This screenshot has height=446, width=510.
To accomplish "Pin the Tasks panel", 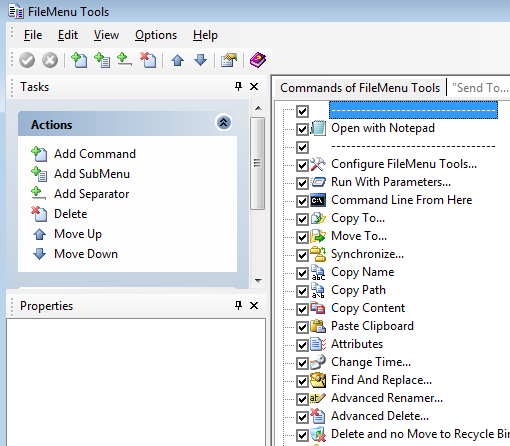I will tap(238, 87).
